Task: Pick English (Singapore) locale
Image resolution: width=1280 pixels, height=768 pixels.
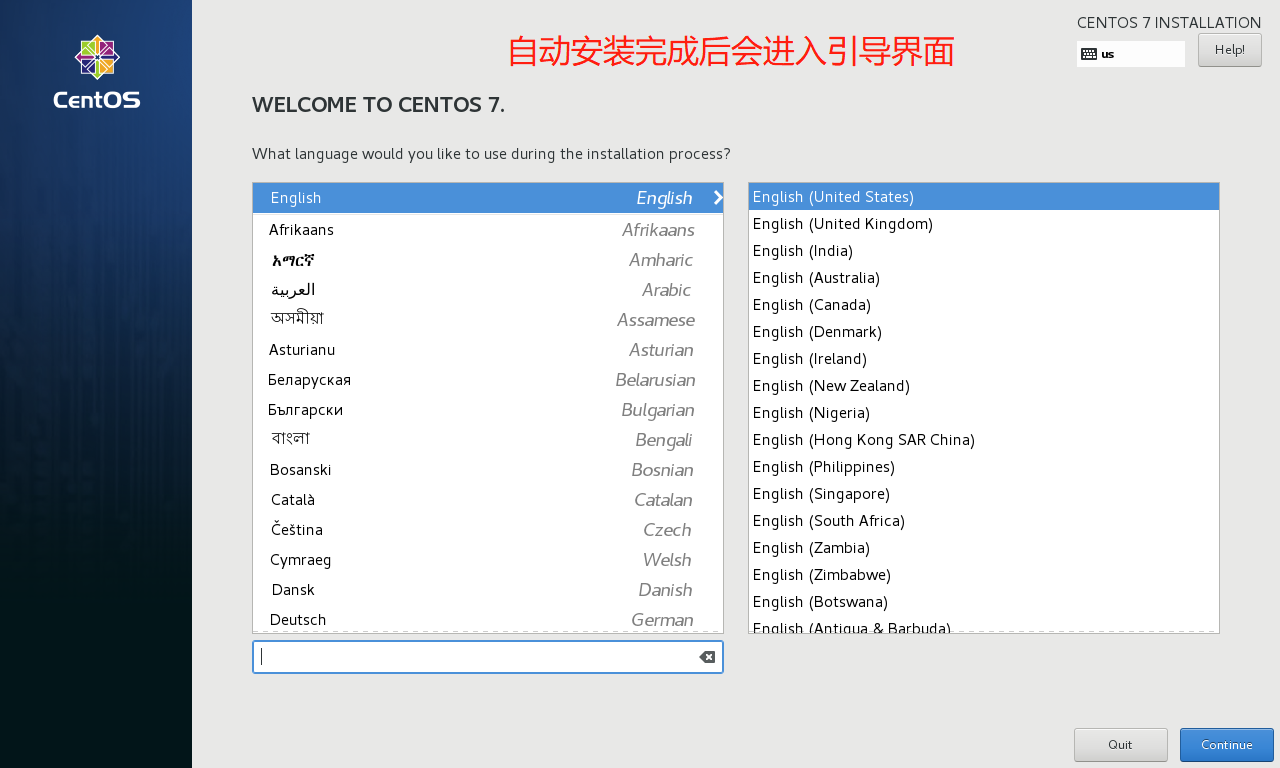Action: point(984,494)
